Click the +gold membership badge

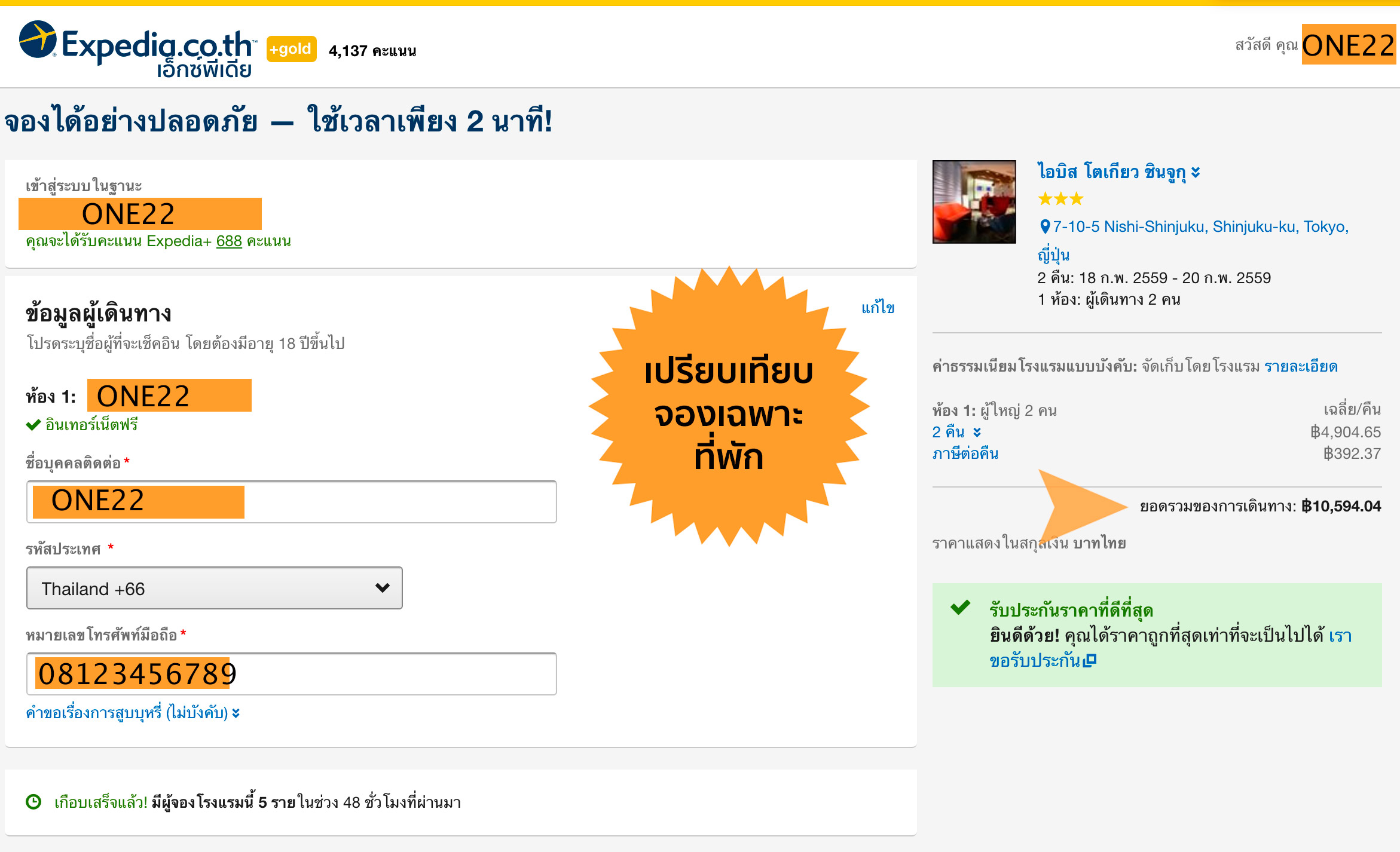point(291,49)
